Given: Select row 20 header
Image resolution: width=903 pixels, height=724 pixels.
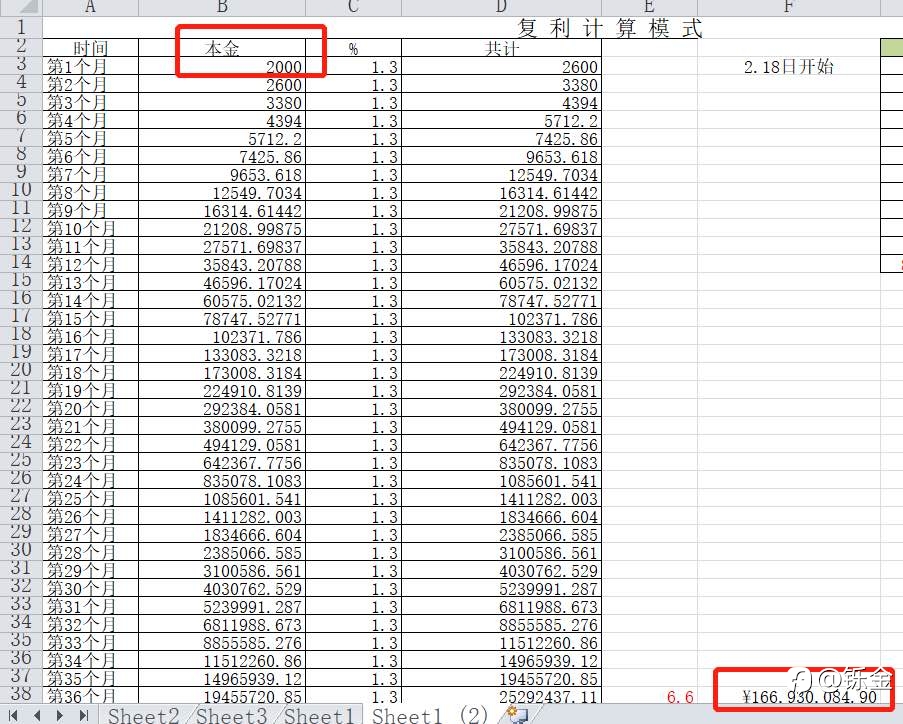Looking at the screenshot, I should click(x=21, y=370).
